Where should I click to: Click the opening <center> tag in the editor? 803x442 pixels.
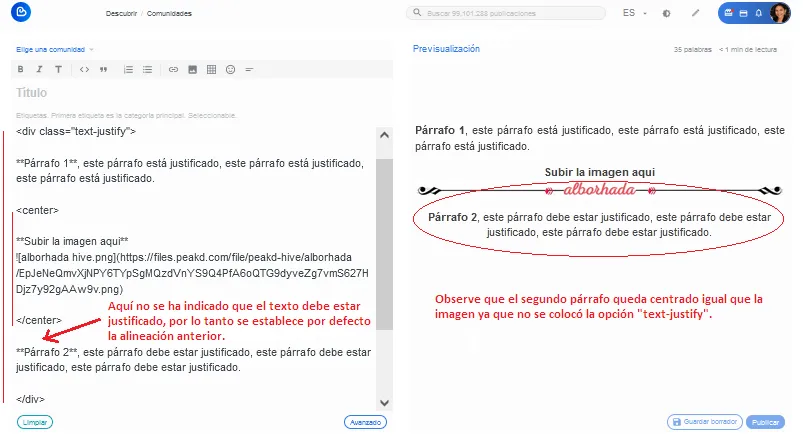pyautogui.click(x=37, y=210)
